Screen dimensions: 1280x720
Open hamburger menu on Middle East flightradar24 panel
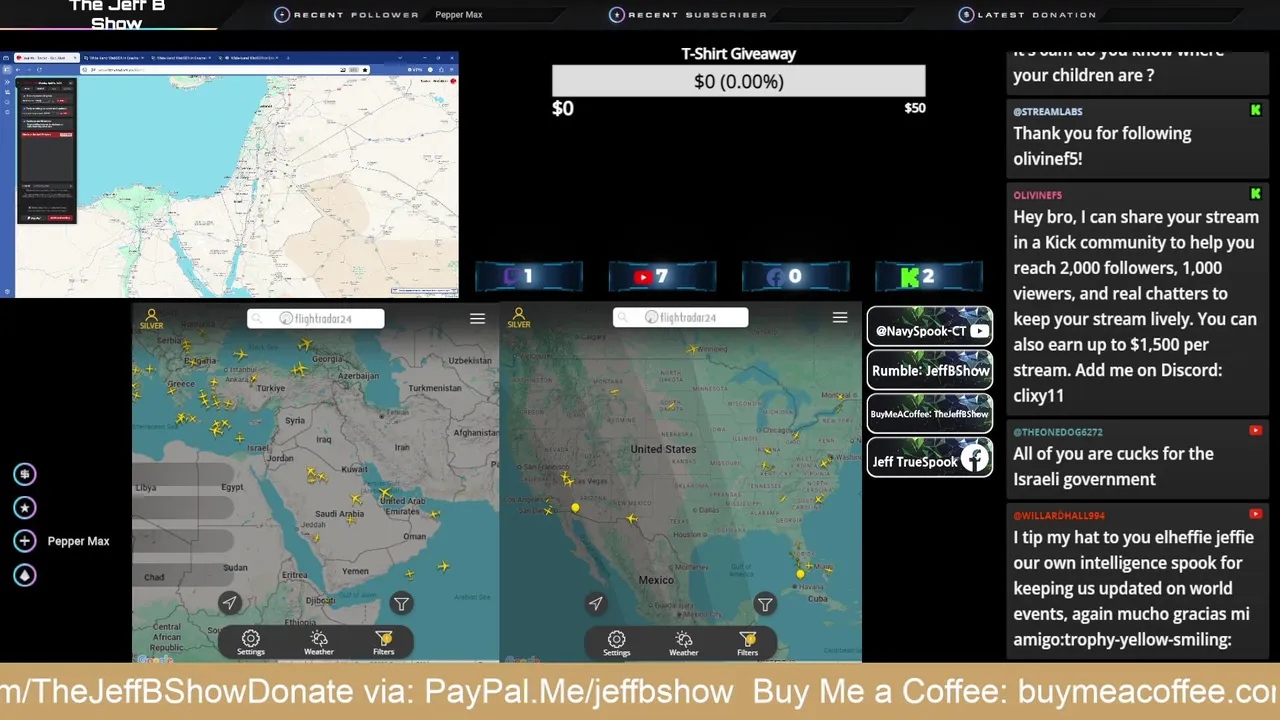click(477, 318)
